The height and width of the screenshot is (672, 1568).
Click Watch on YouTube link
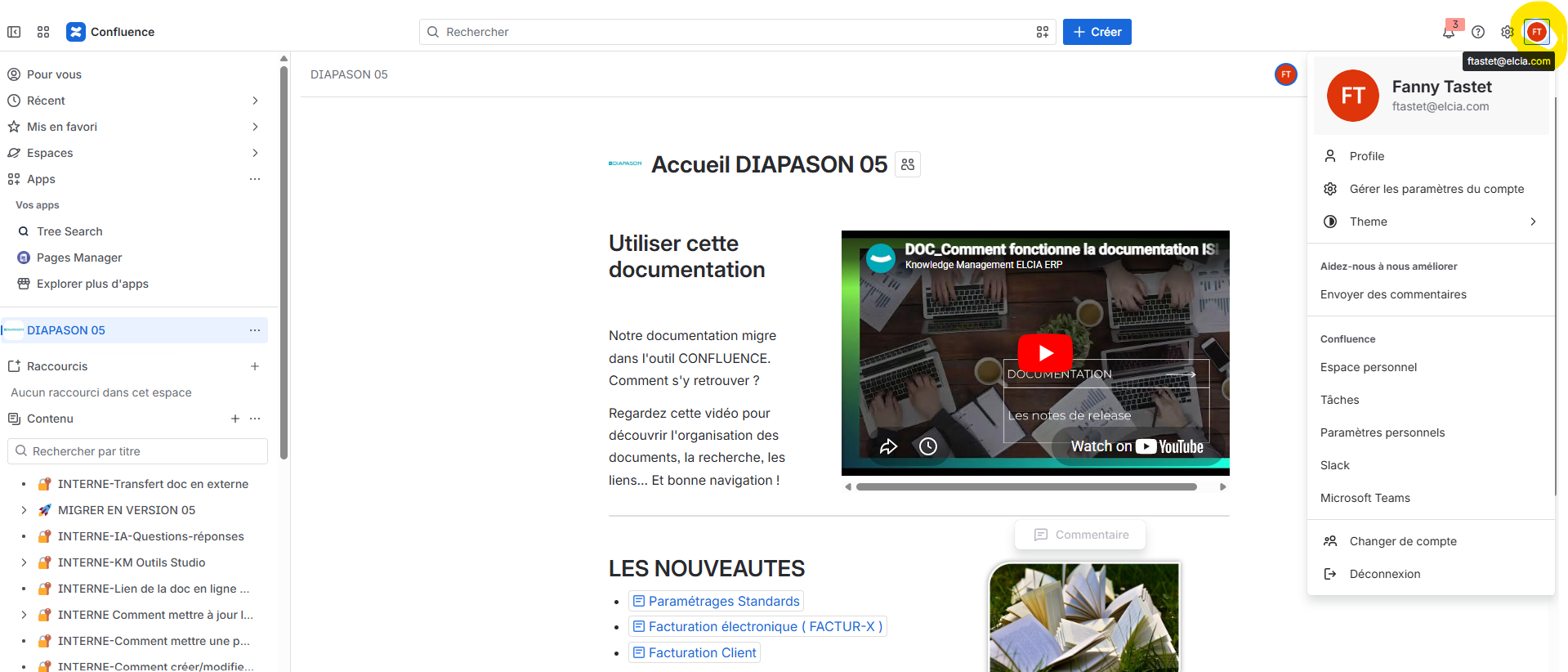(x=1137, y=446)
